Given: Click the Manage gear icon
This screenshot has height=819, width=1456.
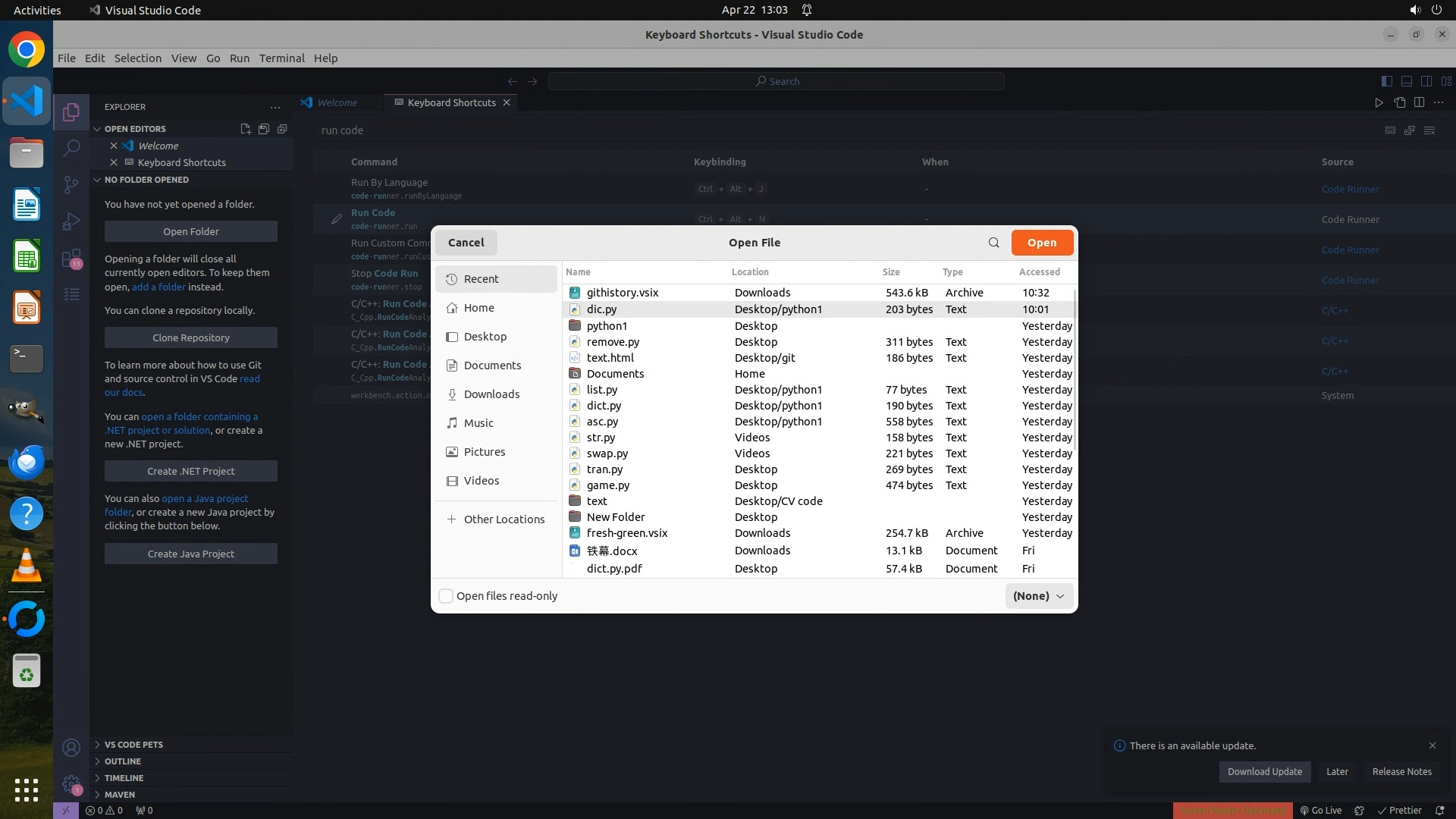Looking at the screenshot, I should pyautogui.click(x=71, y=784).
